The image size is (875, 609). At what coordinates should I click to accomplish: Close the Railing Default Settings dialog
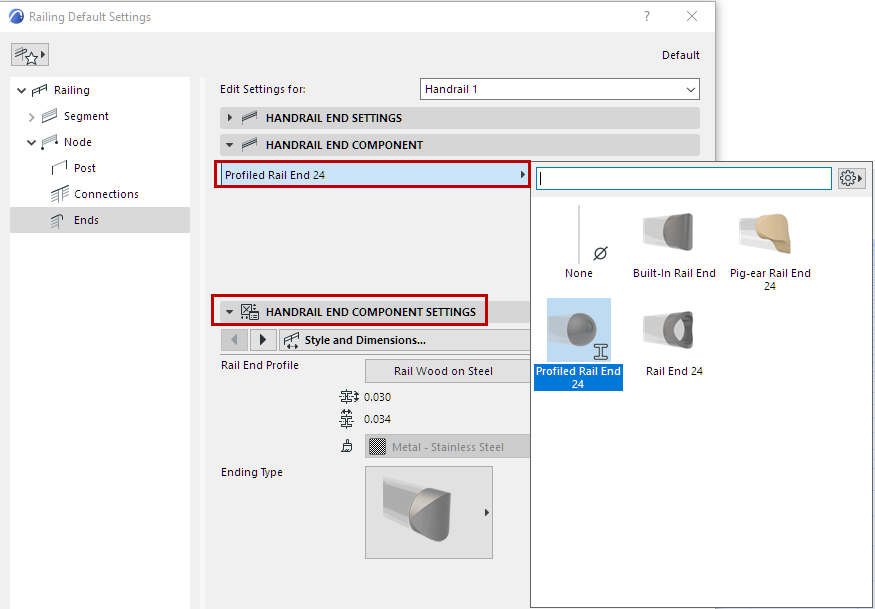point(692,17)
